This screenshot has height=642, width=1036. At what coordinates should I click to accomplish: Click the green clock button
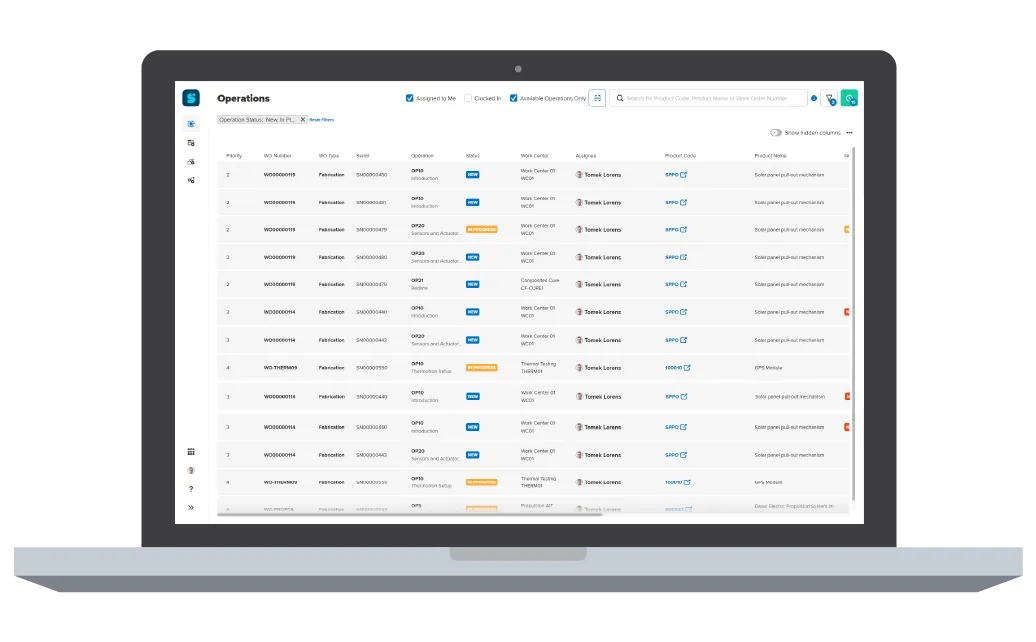[x=849, y=98]
